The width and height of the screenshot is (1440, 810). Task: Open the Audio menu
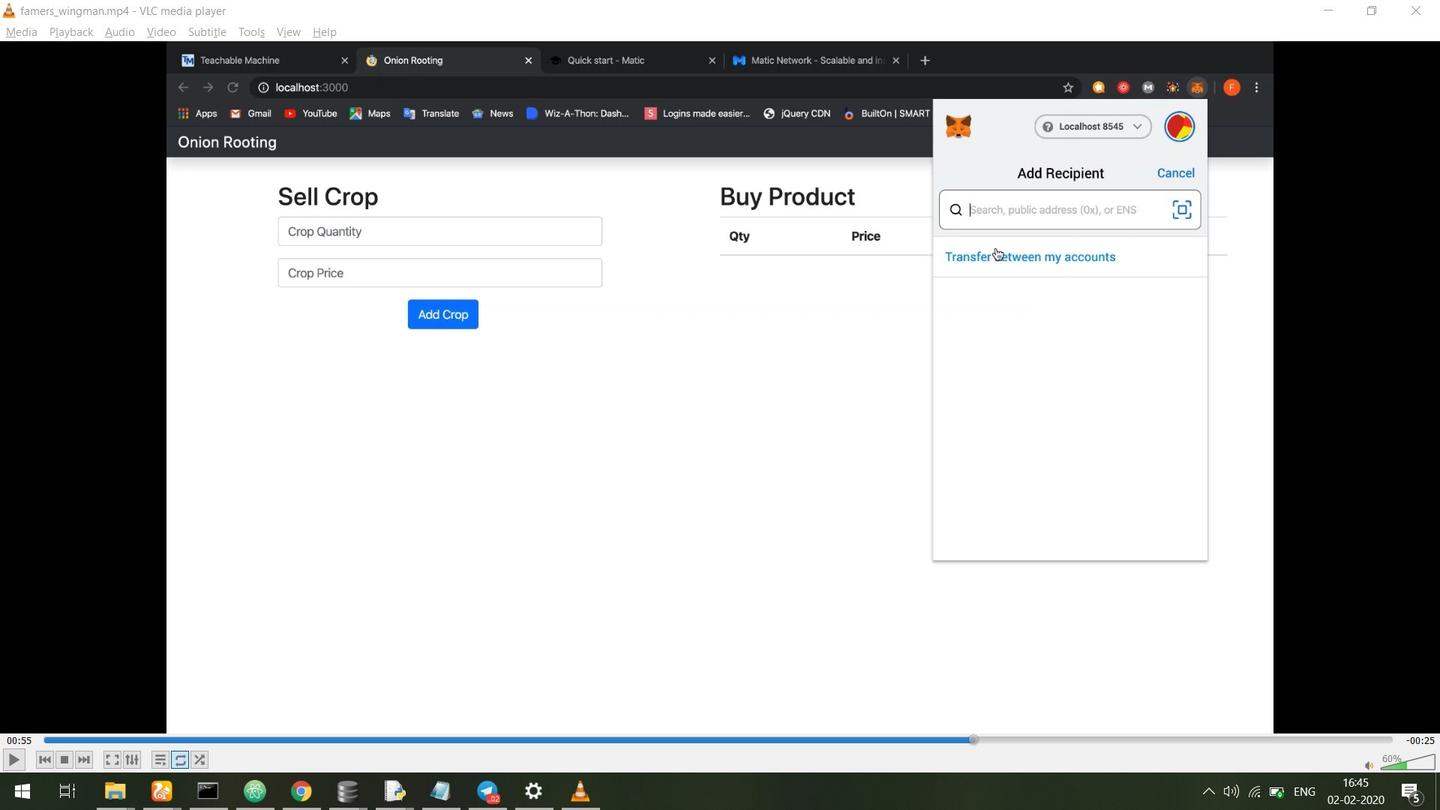pos(119,32)
